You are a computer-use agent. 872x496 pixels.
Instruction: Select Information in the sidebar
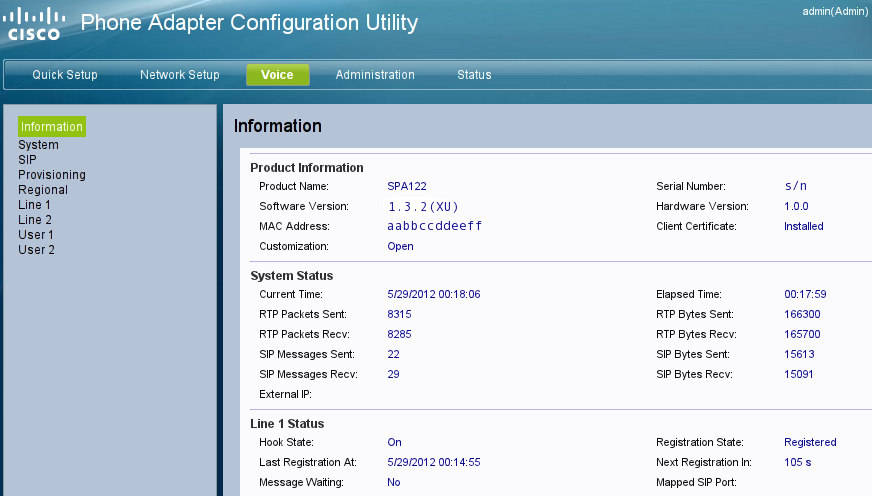[52, 127]
